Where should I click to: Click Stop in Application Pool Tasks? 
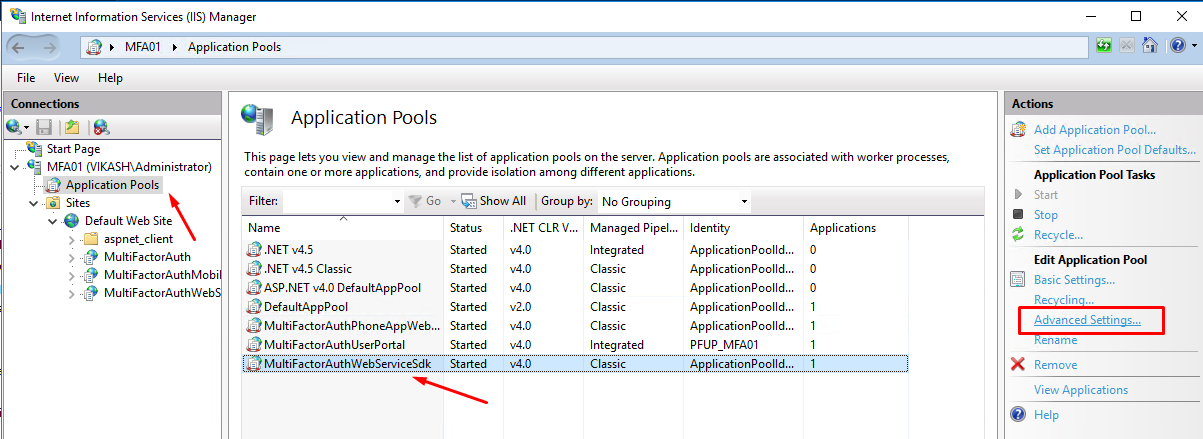[x=1046, y=215]
